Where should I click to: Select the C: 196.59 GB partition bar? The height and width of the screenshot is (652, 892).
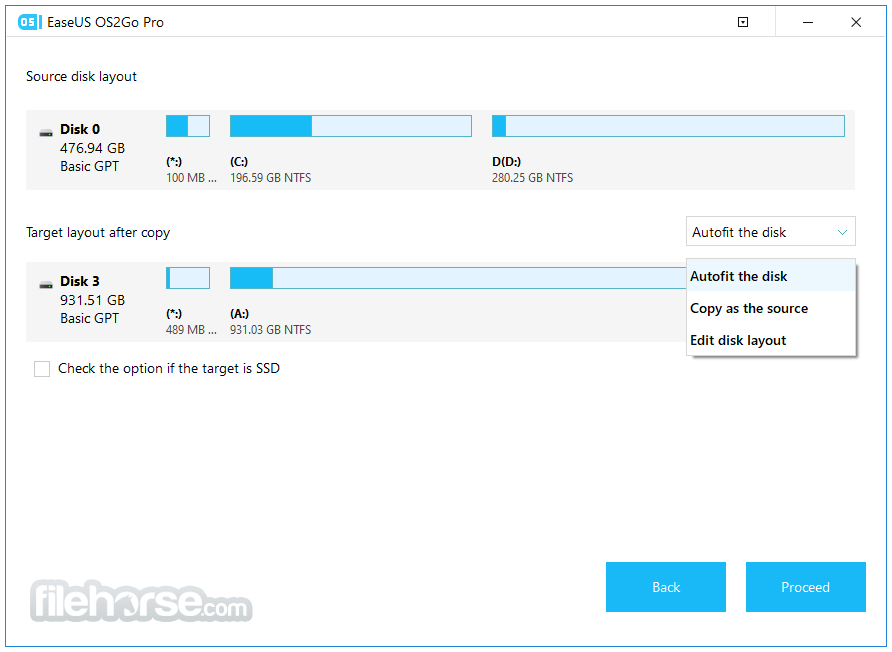[x=350, y=126]
